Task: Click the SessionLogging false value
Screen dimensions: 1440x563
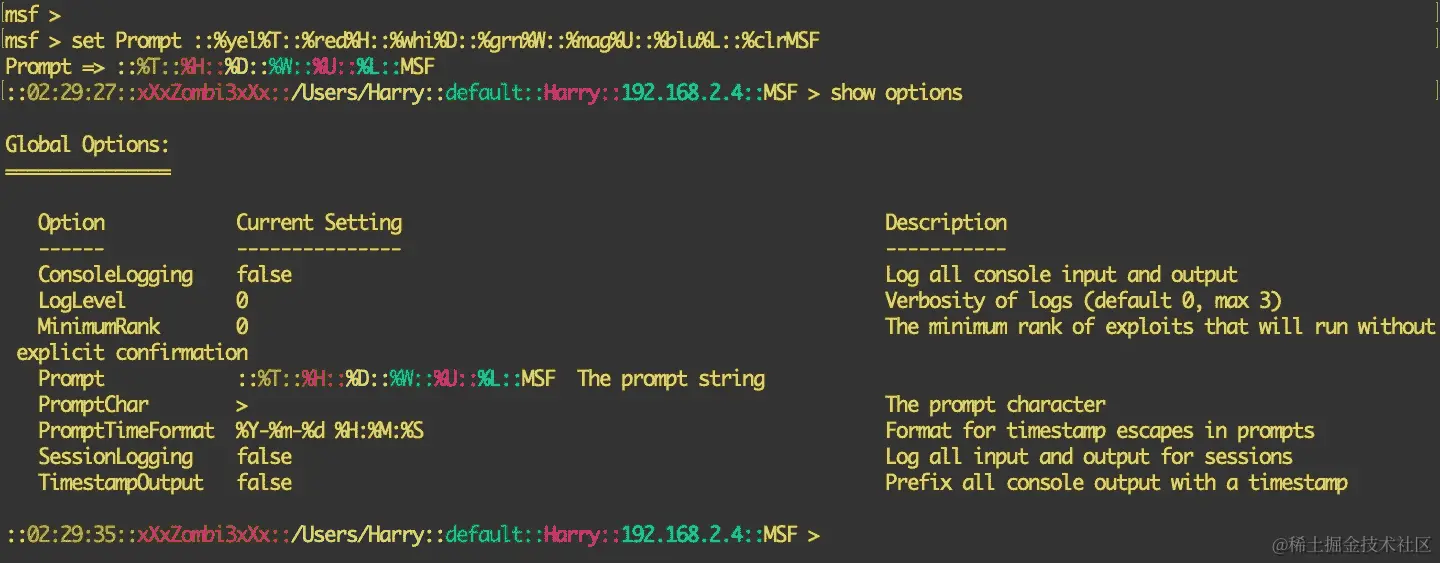Action: point(264,457)
